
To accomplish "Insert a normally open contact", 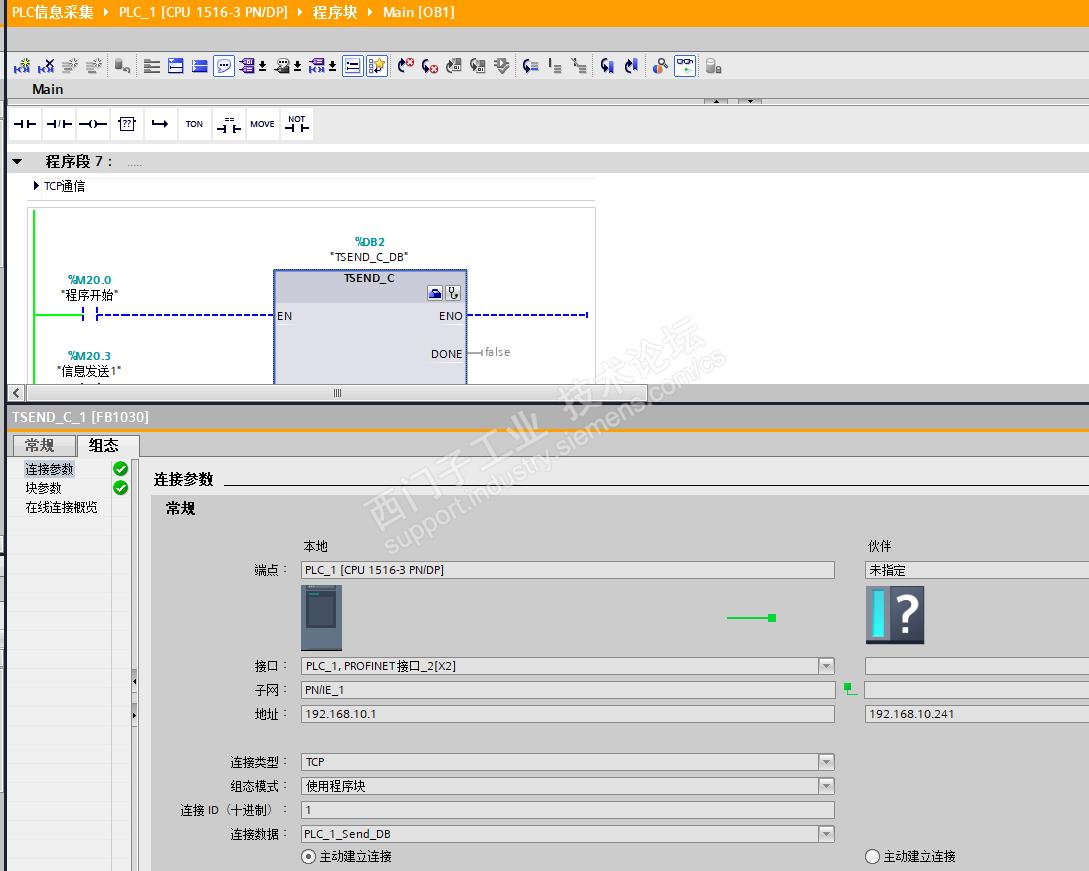I will click(x=25, y=124).
